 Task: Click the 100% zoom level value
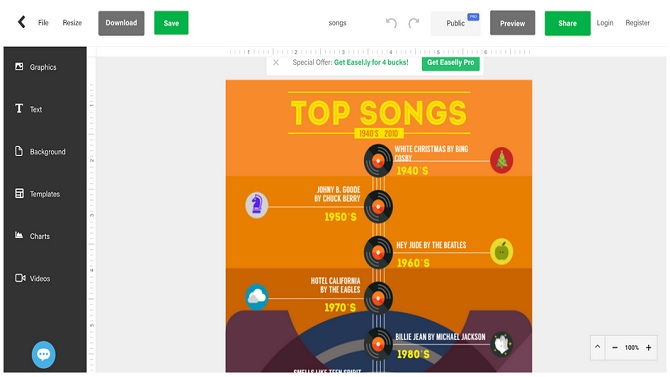click(632, 348)
